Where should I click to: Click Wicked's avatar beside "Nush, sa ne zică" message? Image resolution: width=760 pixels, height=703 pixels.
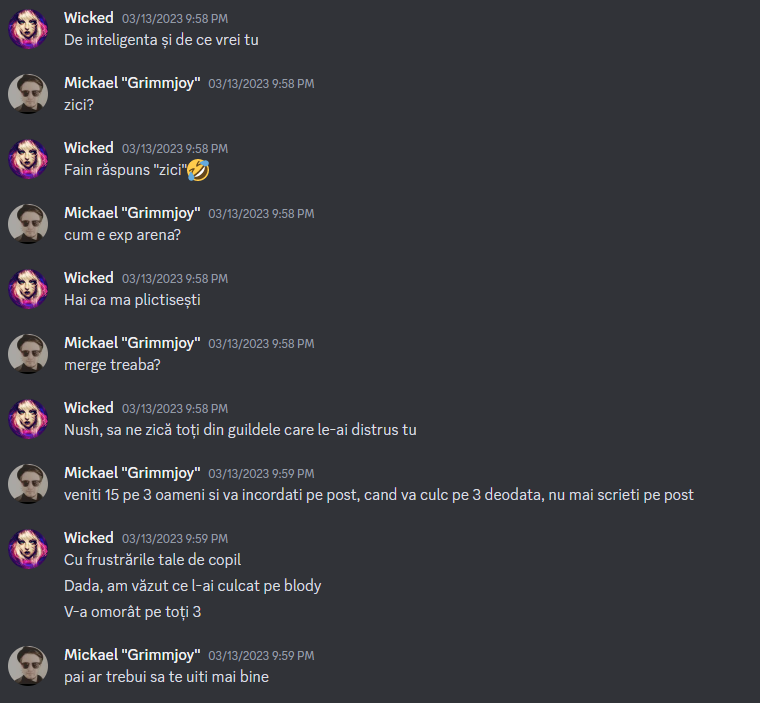(x=28, y=419)
